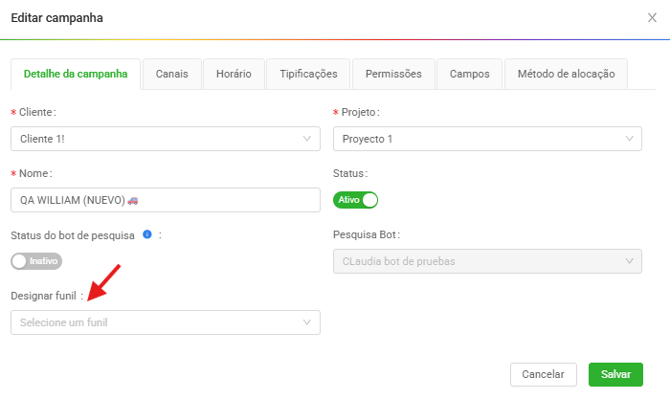Viewport: 670px width, 399px height.
Task: Open the Horário tab
Action: tap(234, 74)
